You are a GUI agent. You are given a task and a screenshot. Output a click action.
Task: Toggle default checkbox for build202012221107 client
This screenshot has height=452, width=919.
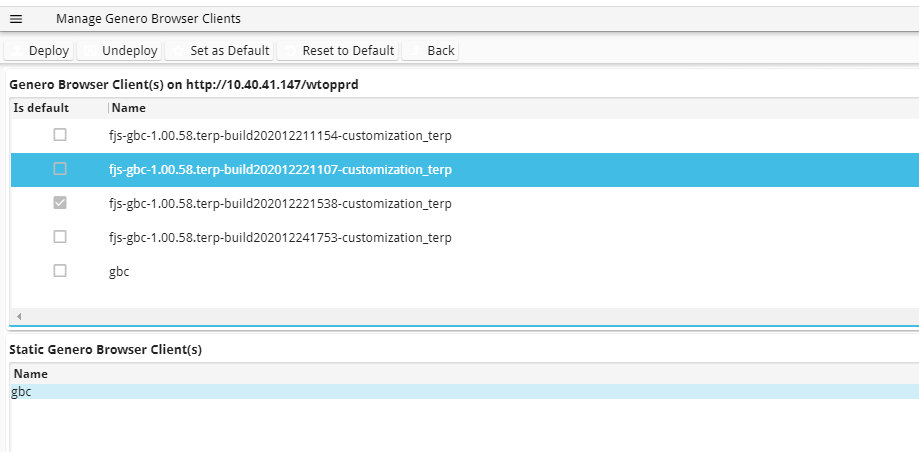[x=60, y=169]
